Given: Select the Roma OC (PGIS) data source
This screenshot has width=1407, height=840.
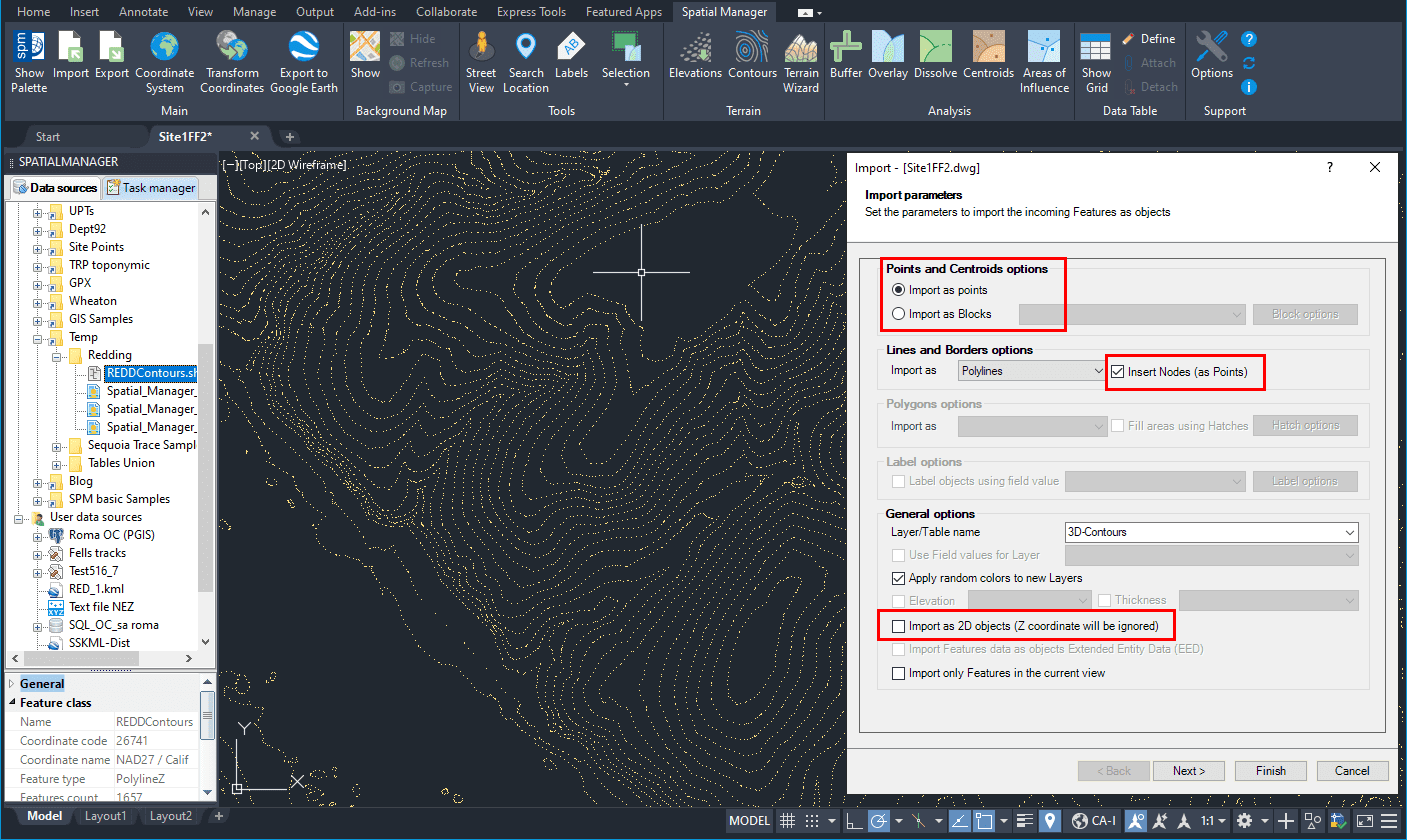Looking at the screenshot, I should (111, 535).
